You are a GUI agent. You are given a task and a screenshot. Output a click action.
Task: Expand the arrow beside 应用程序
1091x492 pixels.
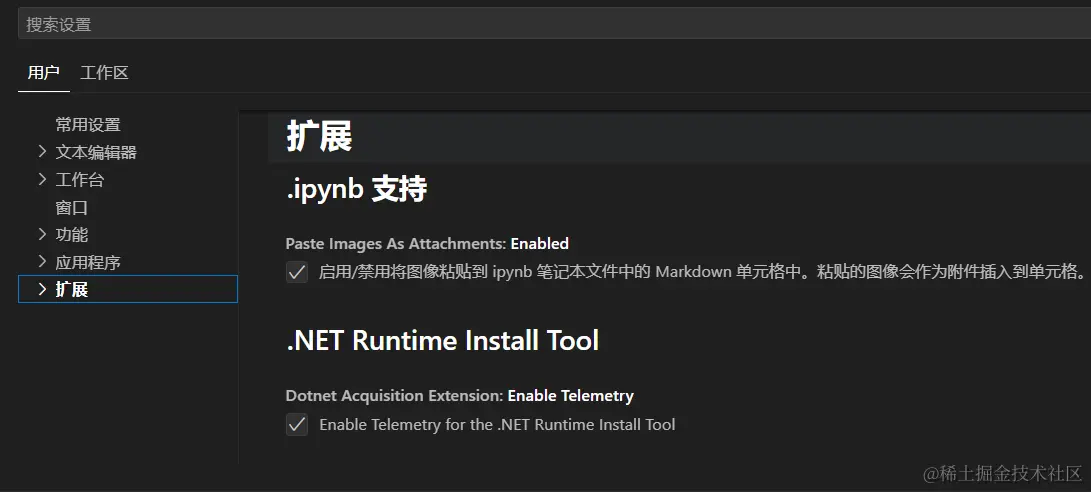click(x=42, y=262)
